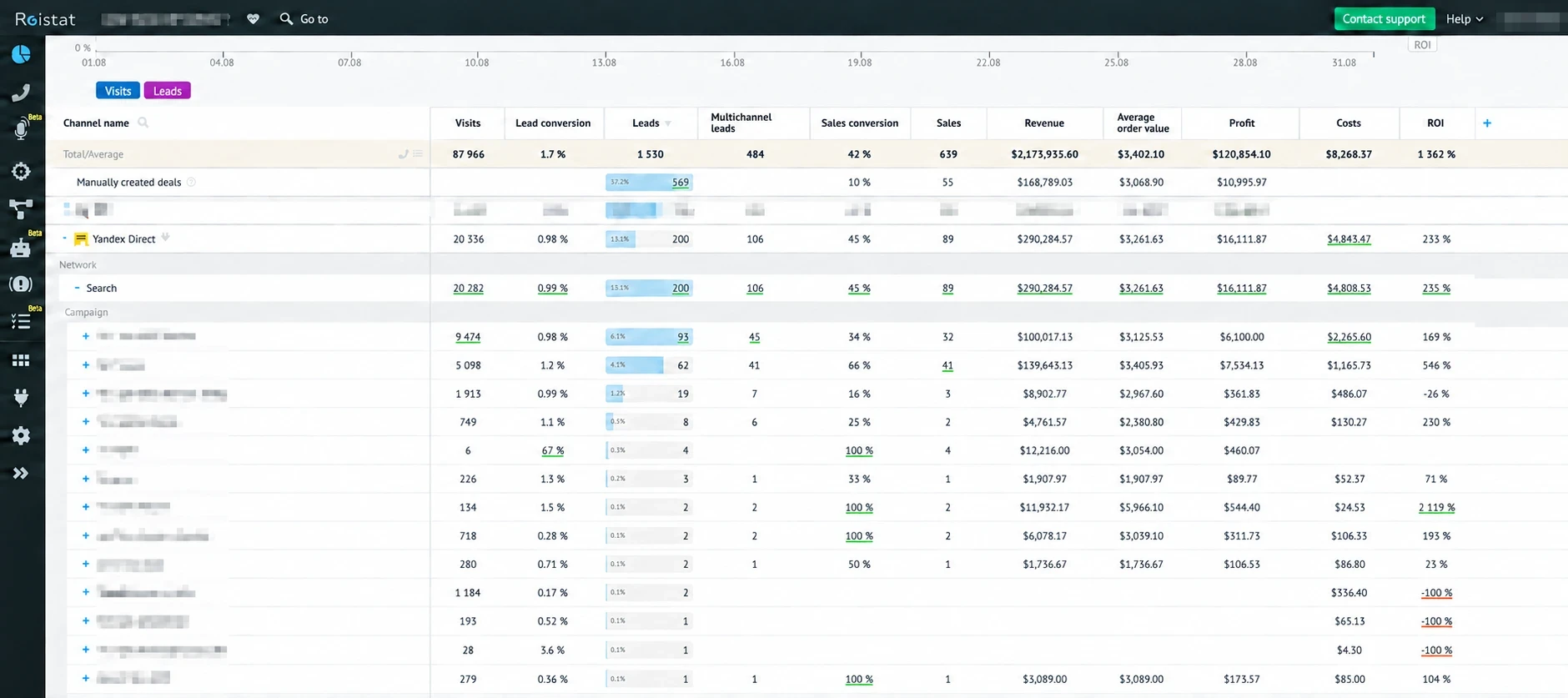Click the edit icon in Total/Average row
The height and width of the screenshot is (698, 1568).
click(403, 153)
